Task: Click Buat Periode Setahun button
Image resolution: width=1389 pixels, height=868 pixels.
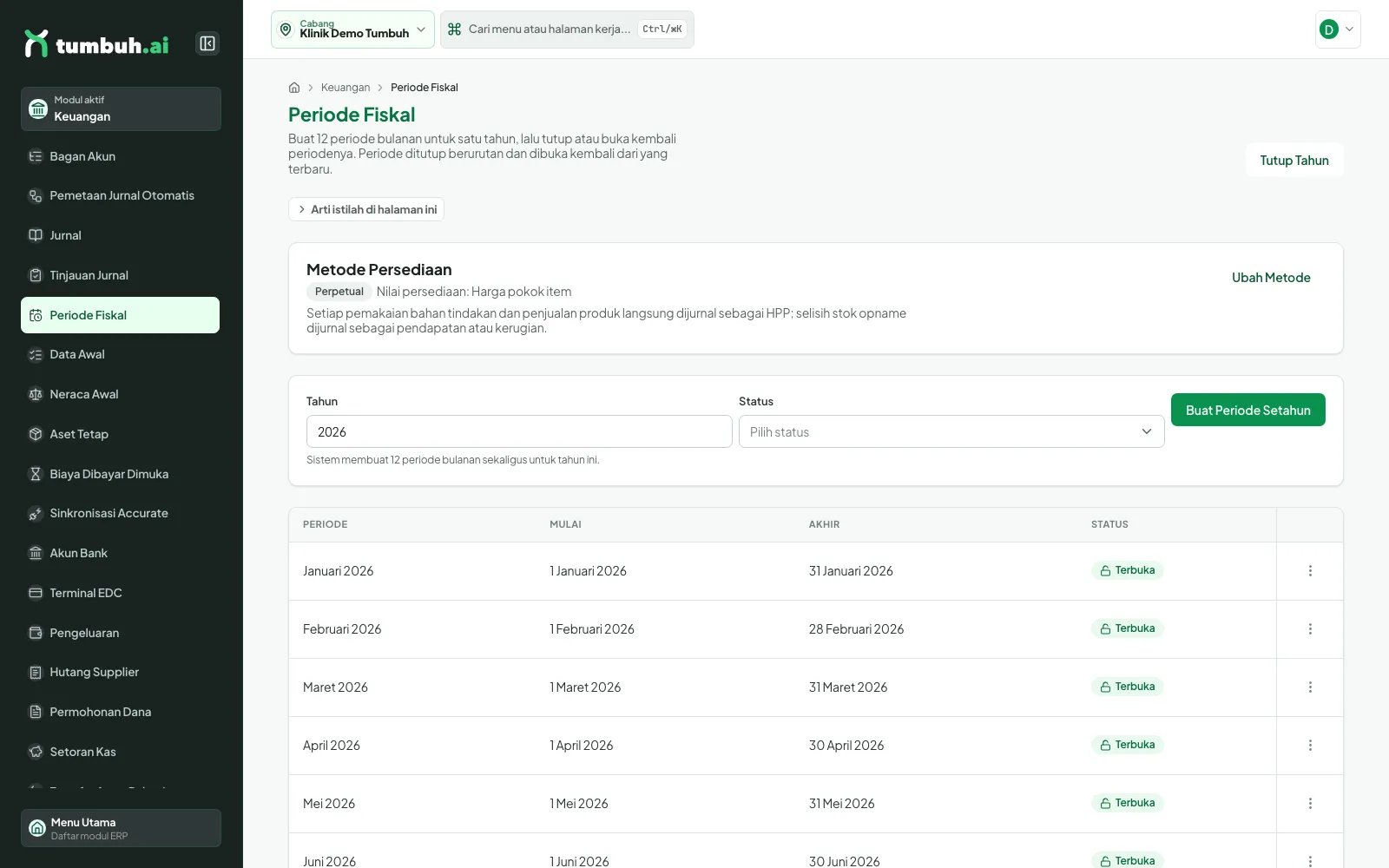Action: (1248, 410)
